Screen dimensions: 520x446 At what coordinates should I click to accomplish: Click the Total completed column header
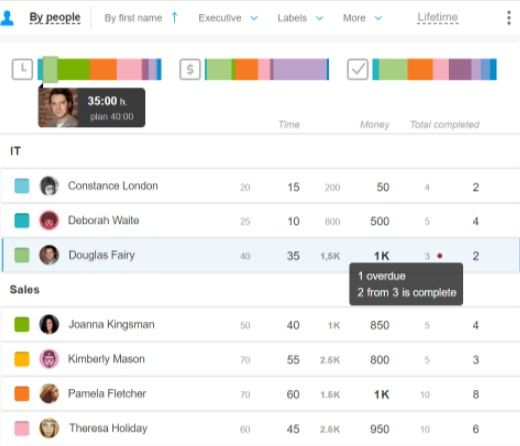click(x=445, y=124)
